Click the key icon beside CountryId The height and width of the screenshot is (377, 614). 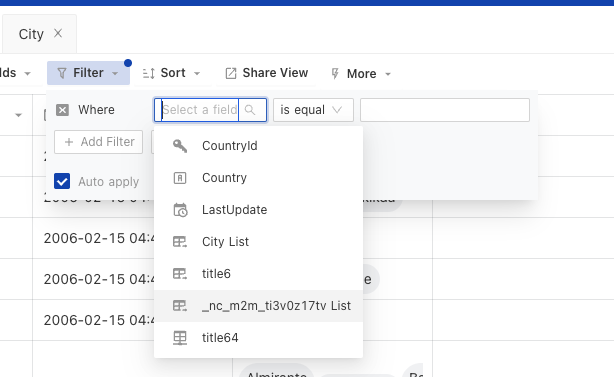coord(180,146)
